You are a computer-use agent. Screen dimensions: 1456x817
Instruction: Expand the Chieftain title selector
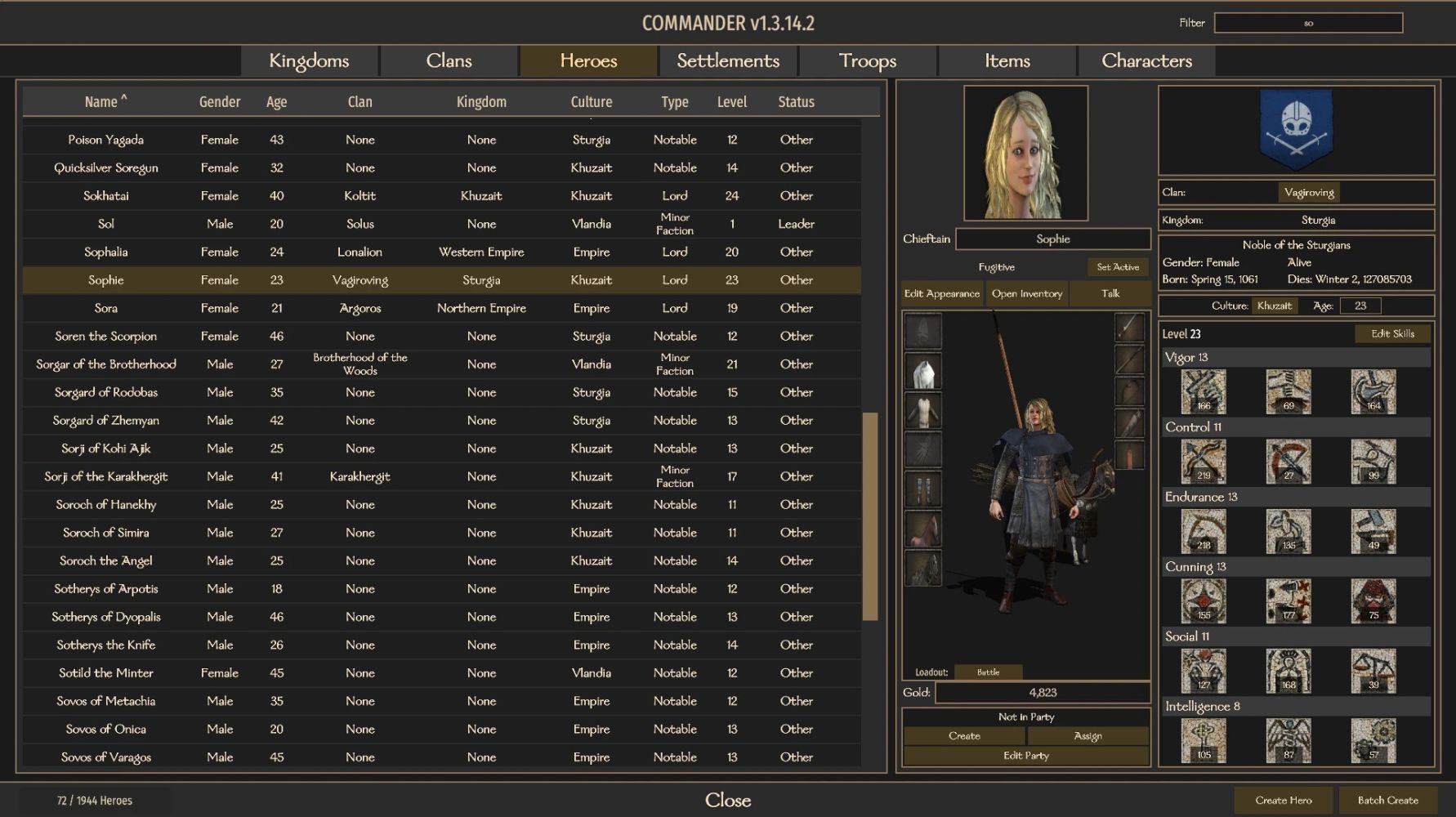[926, 239]
